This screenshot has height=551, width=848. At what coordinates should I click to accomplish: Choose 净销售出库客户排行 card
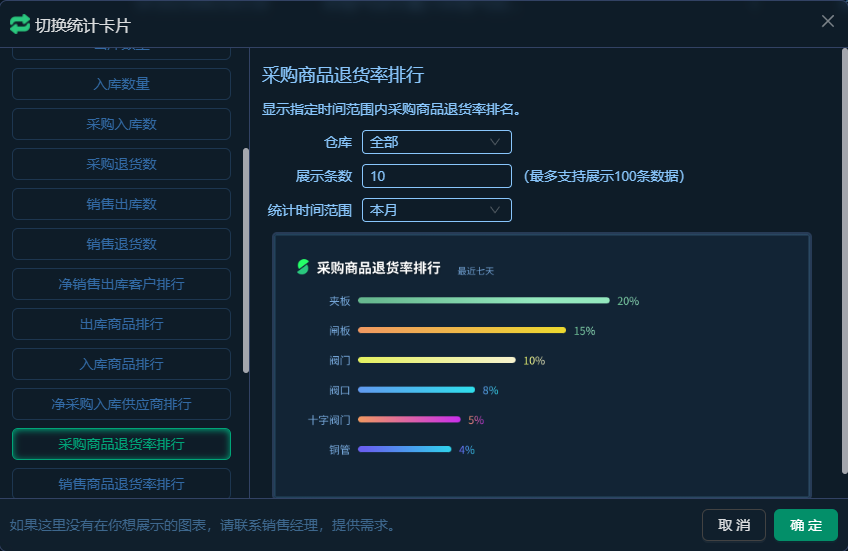(x=121, y=284)
